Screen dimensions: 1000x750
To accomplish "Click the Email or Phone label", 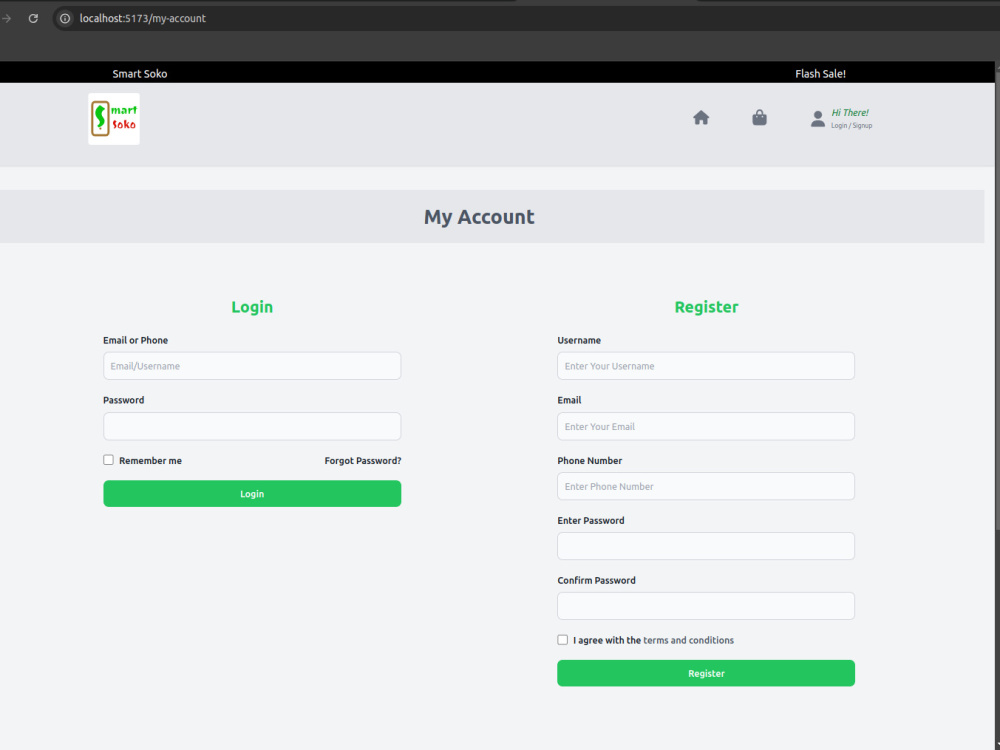I will [135, 341].
